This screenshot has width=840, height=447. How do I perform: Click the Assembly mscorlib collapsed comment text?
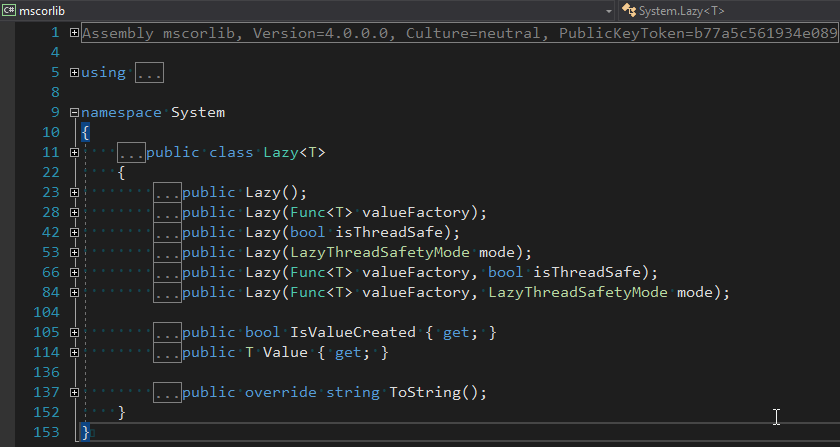tap(460, 33)
